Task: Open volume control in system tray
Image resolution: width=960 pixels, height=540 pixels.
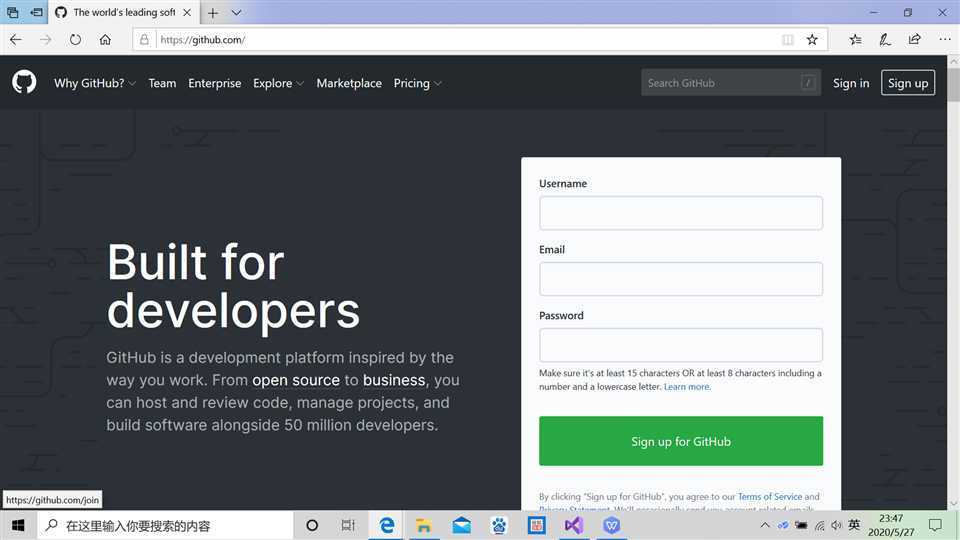Action: [836, 525]
